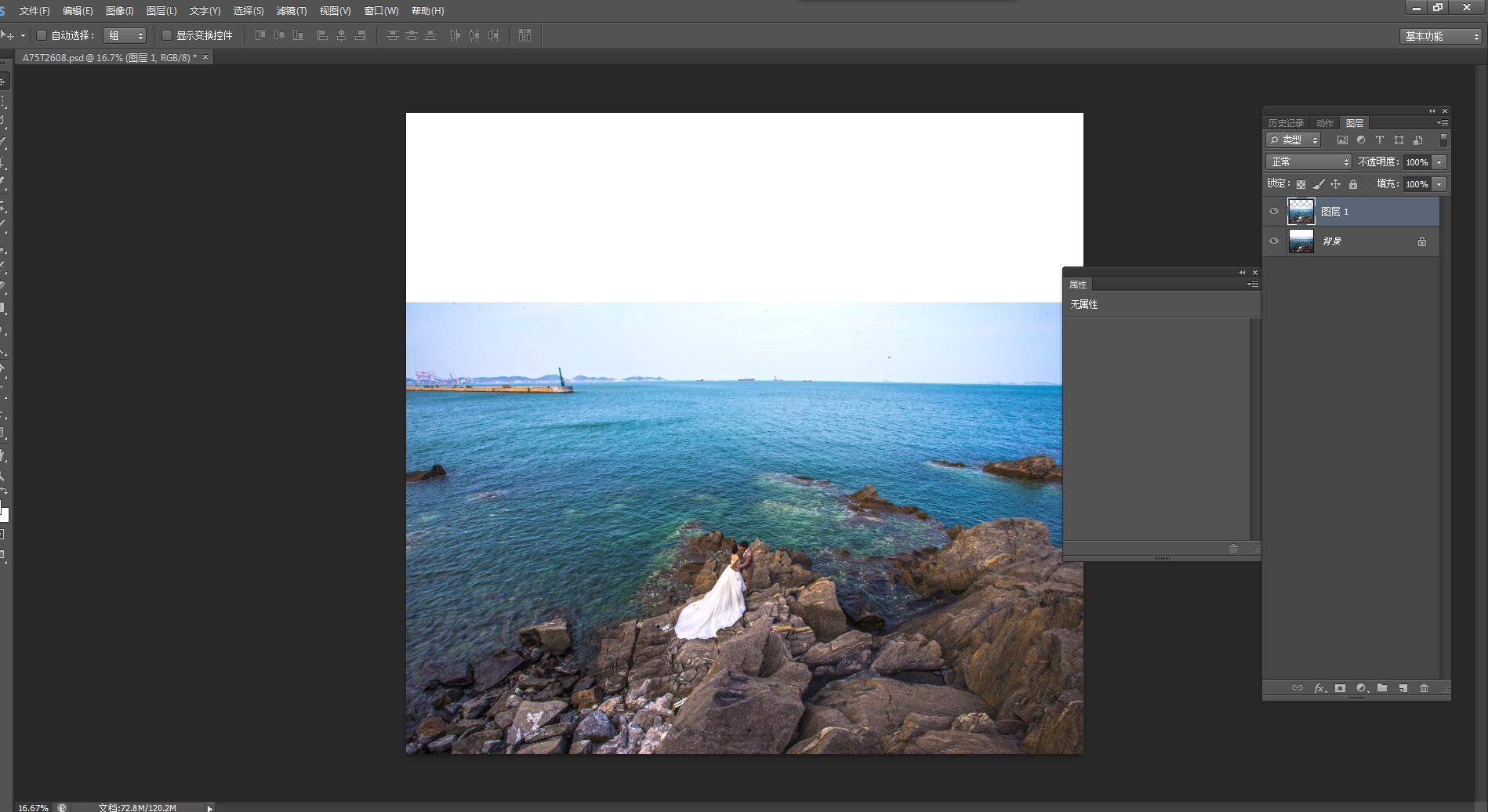Create a new layer group folder
Screen dimensions: 1488x812
1382,688
